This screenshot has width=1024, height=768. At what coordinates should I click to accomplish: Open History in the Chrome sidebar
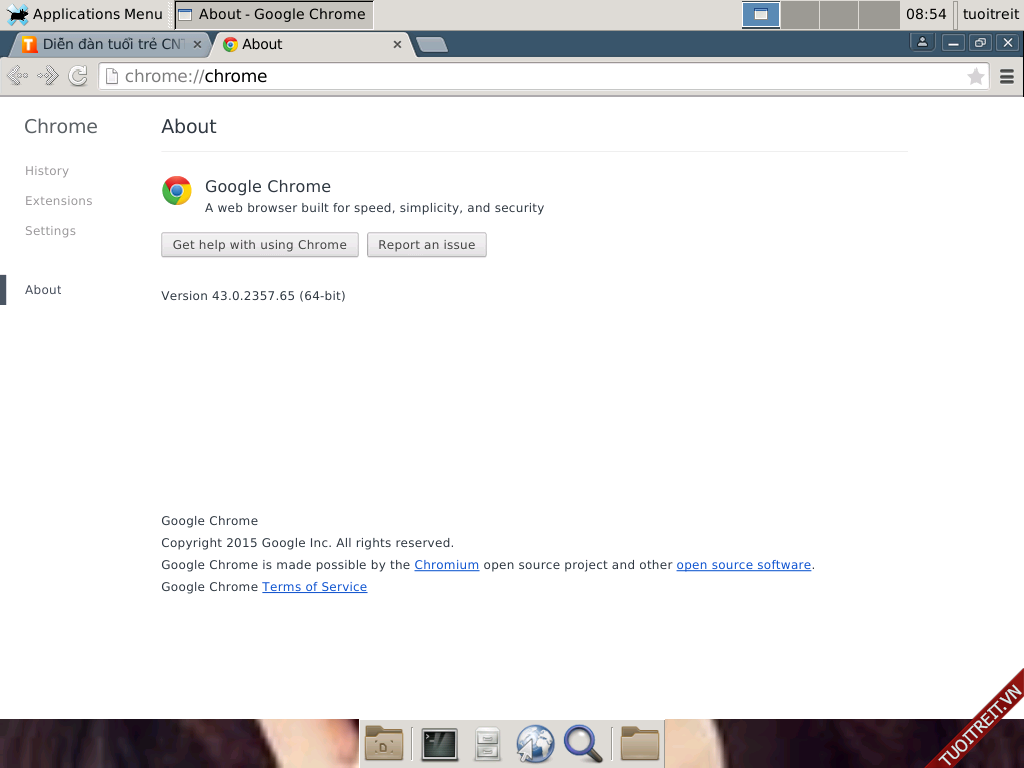[47, 171]
